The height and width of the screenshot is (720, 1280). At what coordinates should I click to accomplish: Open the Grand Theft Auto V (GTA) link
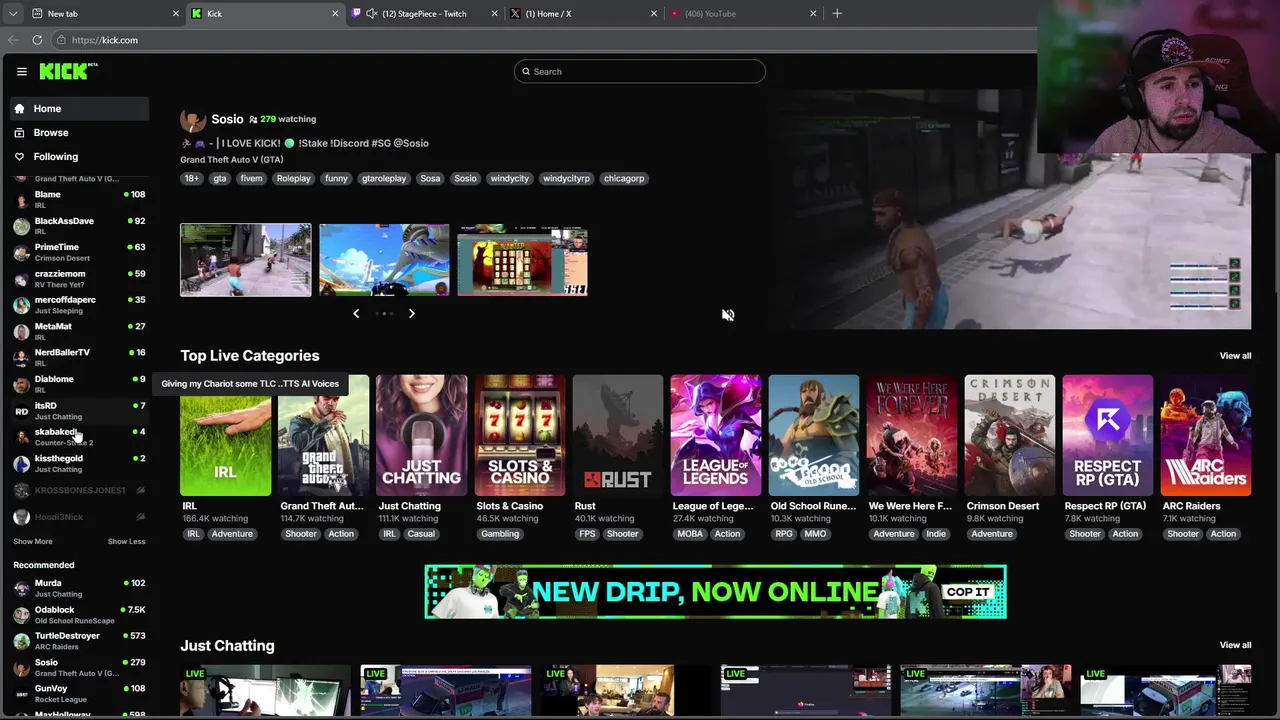231,160
